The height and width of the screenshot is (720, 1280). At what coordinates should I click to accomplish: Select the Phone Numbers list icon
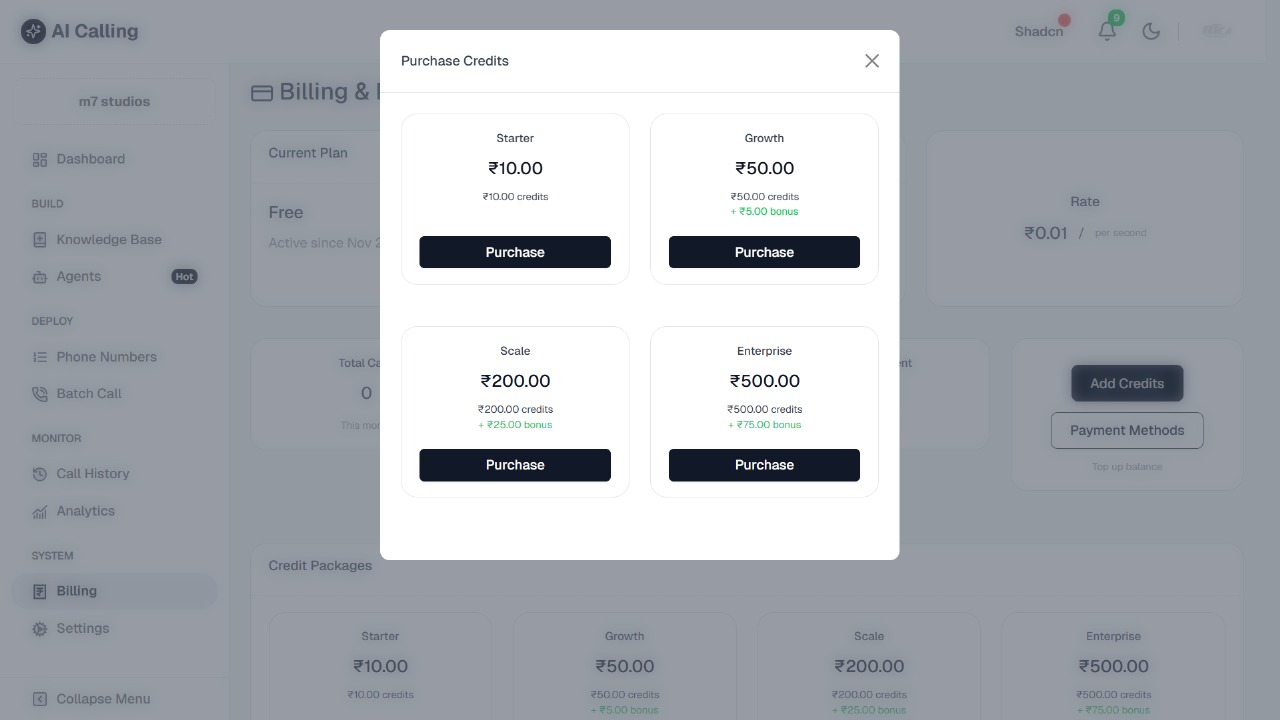click(x=38, y=357)
